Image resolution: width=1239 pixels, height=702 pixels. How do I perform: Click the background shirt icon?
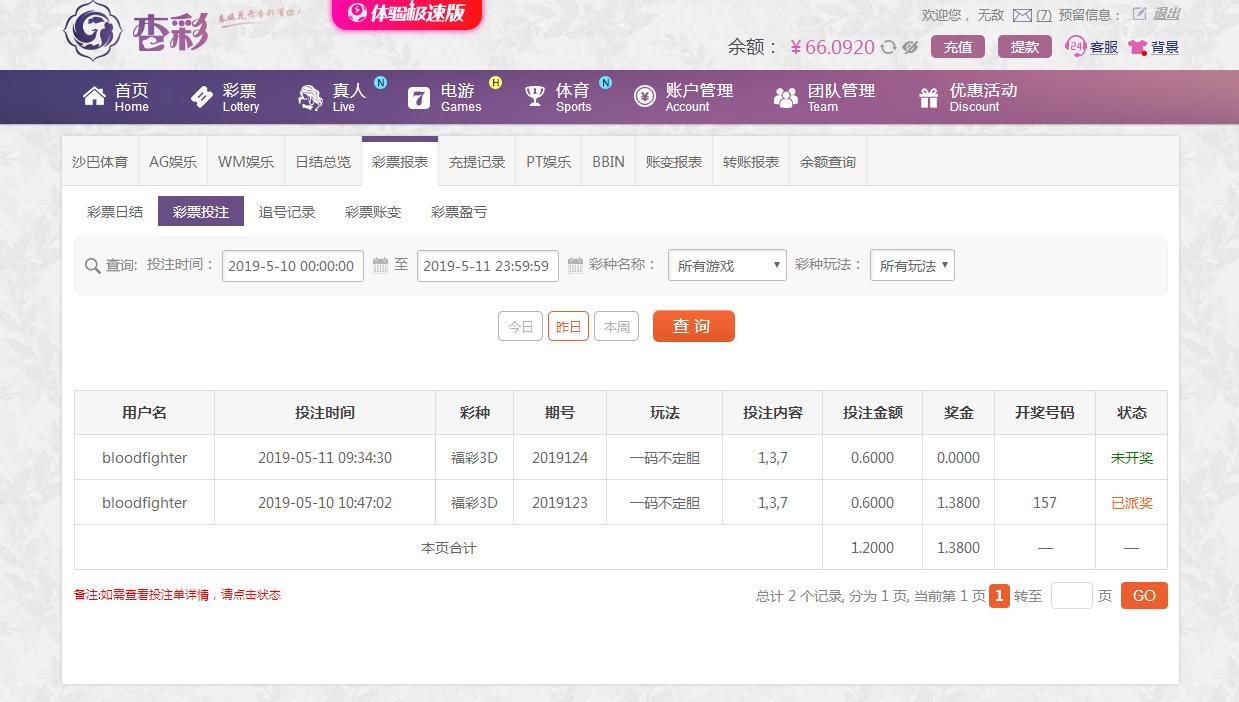[1137, 47]
